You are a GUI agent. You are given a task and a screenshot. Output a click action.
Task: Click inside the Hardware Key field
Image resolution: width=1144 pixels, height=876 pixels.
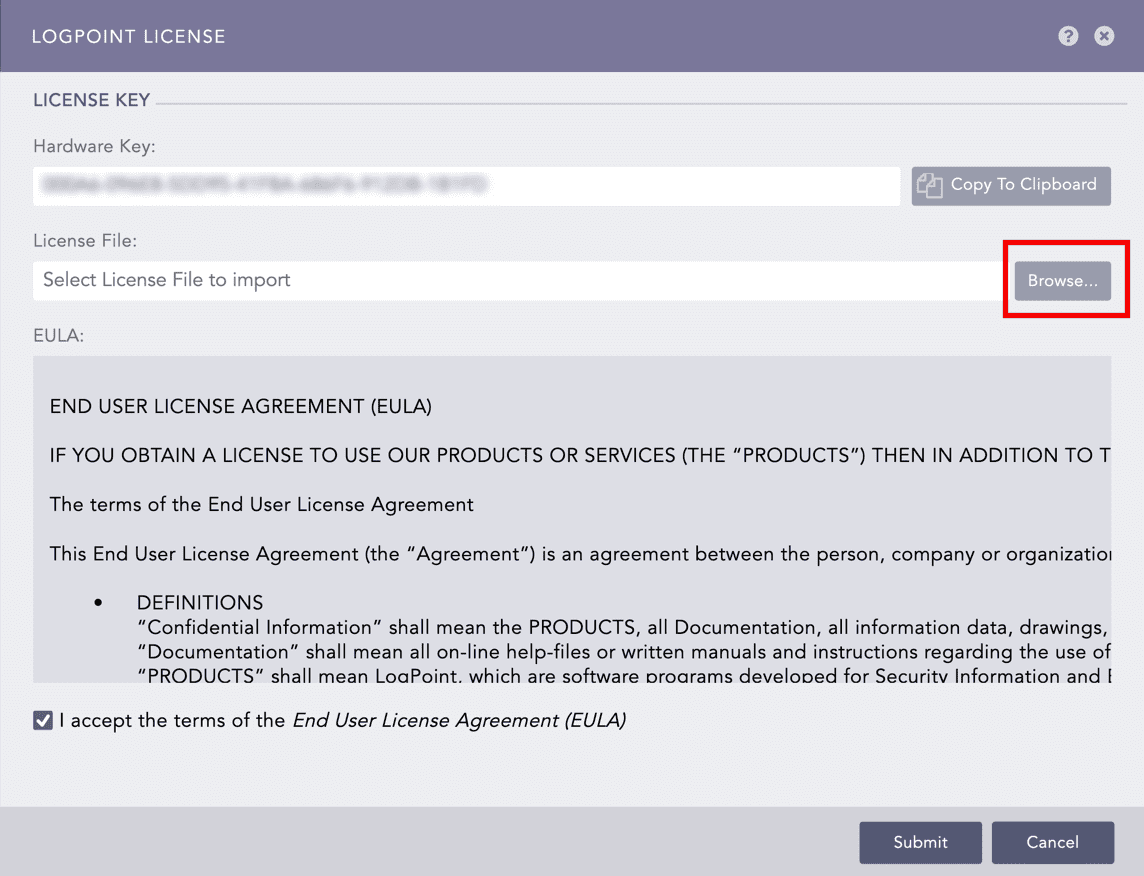[x=400, y=185]
